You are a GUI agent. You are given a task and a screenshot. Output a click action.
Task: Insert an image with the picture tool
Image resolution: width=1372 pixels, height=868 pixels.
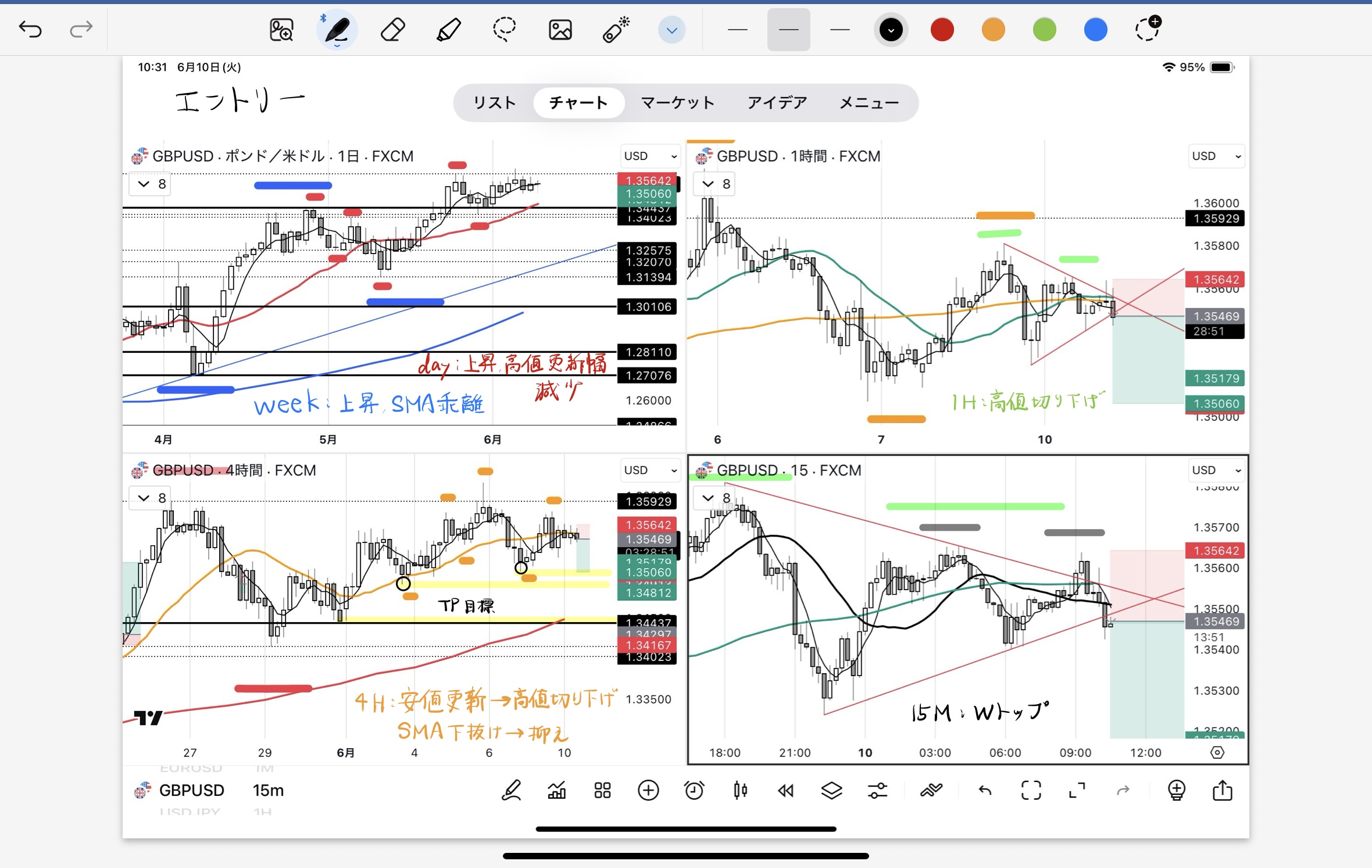coord(560,30)
